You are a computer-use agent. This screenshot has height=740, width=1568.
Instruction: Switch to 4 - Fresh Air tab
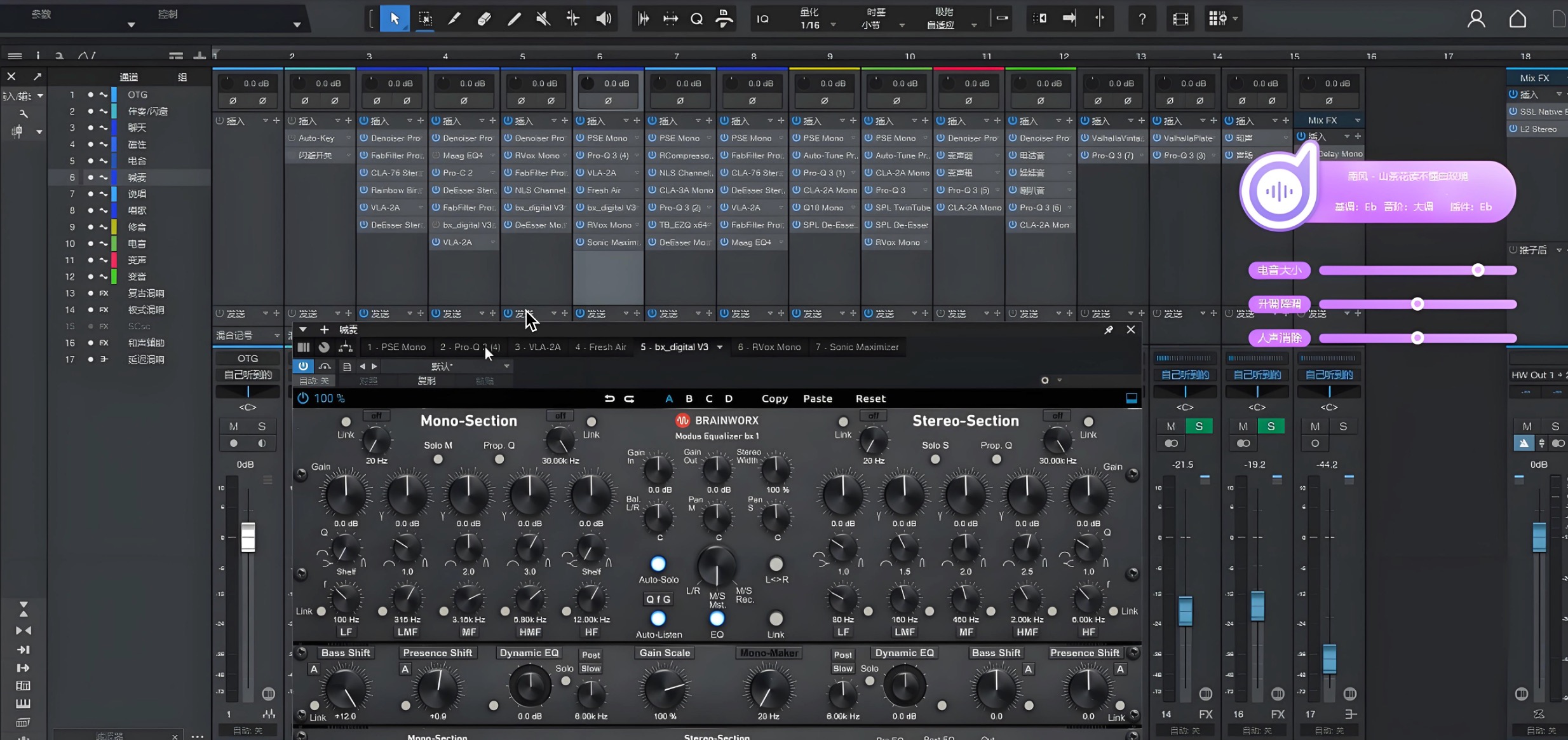[x=601, y=347]
